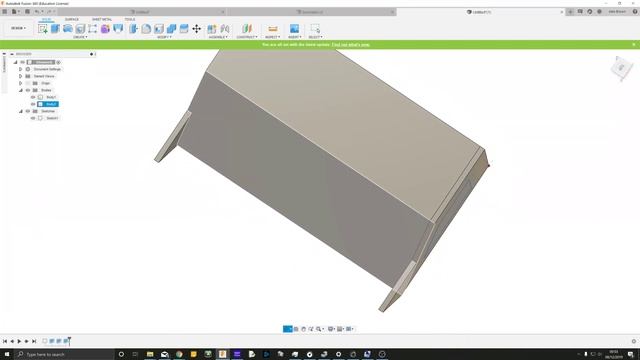
Task: Open the Assemble dropdown menu
Action: (218, 37)
